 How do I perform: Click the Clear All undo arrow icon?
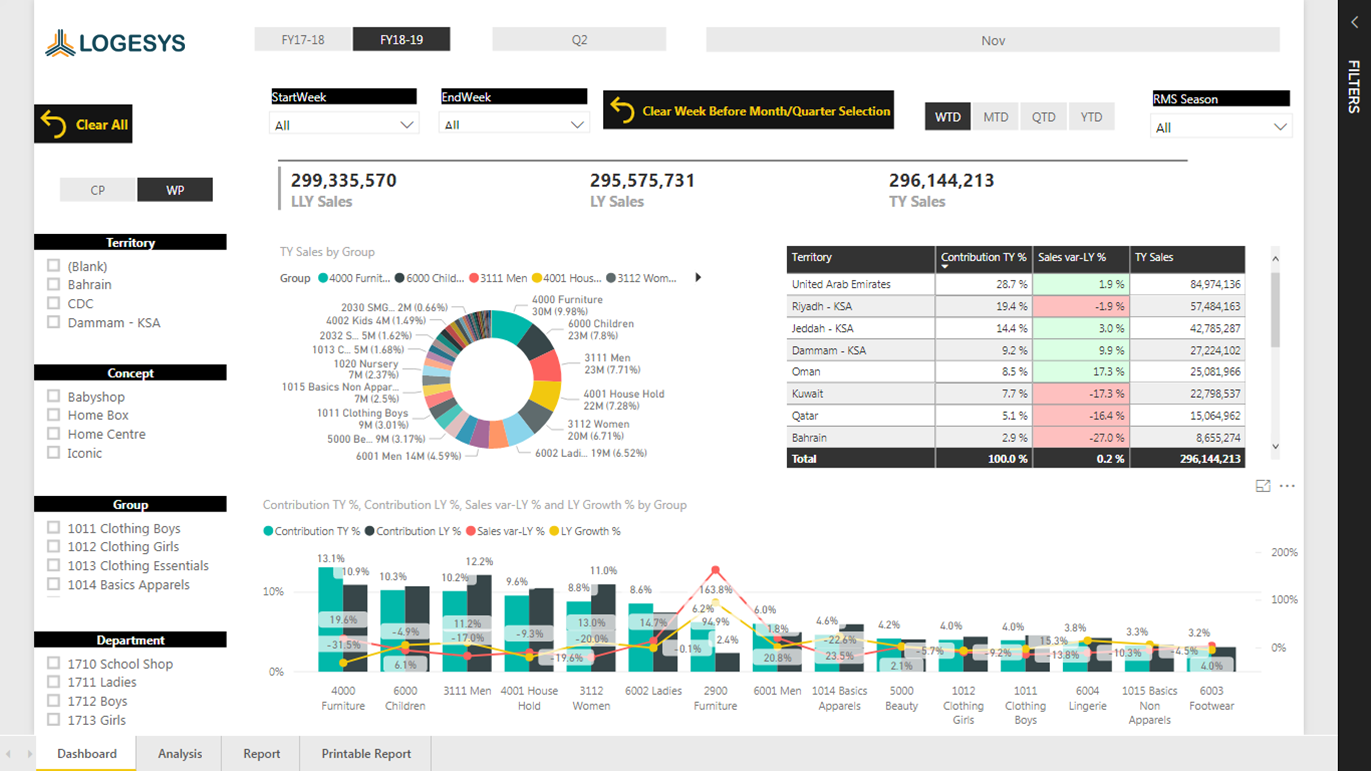pyautogui.click(x=53, y=124)
